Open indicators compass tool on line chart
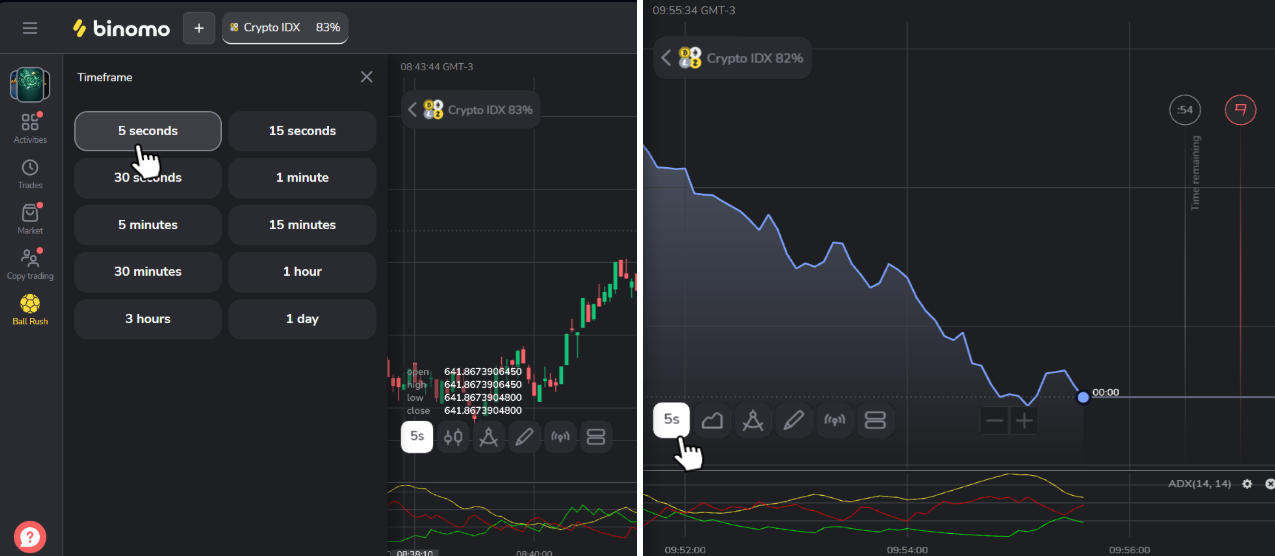1275x556 pixels. tap(753, 421)
